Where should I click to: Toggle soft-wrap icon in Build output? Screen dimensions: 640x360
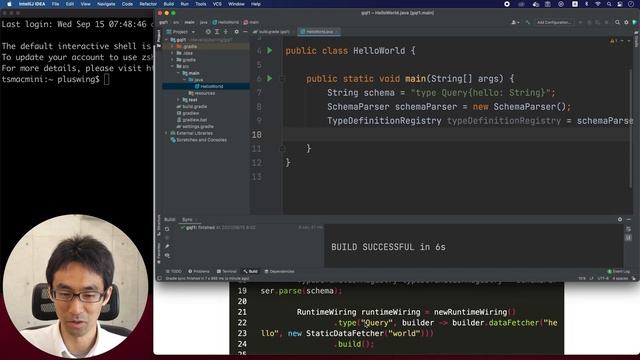point(628,229)
